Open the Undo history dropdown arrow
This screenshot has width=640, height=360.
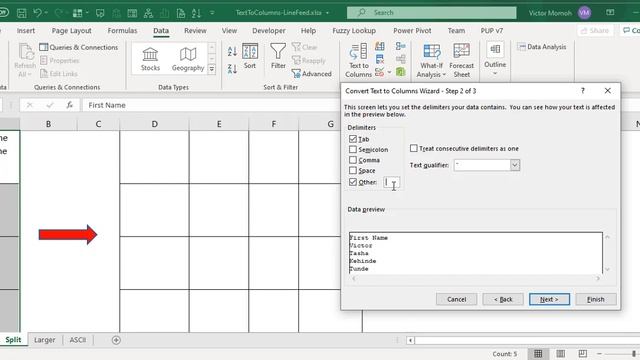pos(46,13)
